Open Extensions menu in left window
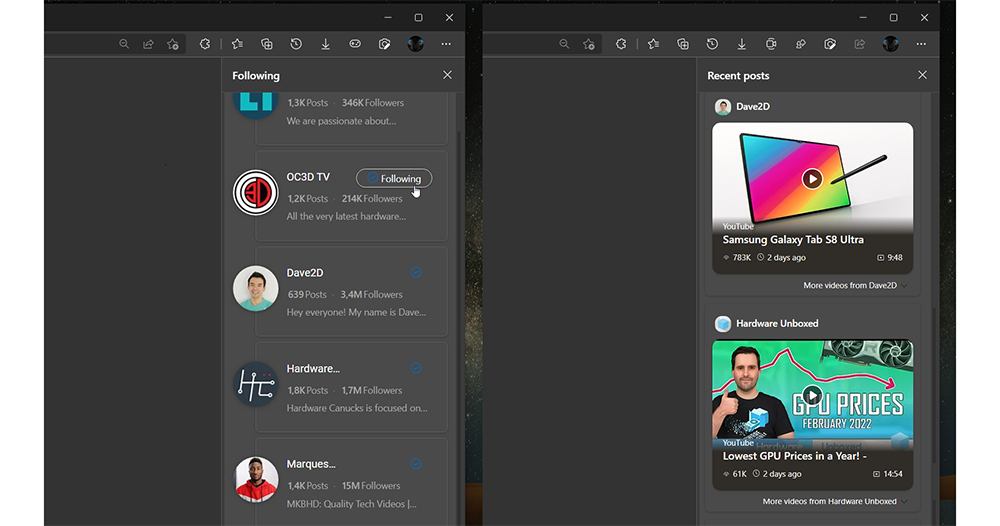Image resolution: width=1000 pixels, height=526 pixels. point(205,44)
